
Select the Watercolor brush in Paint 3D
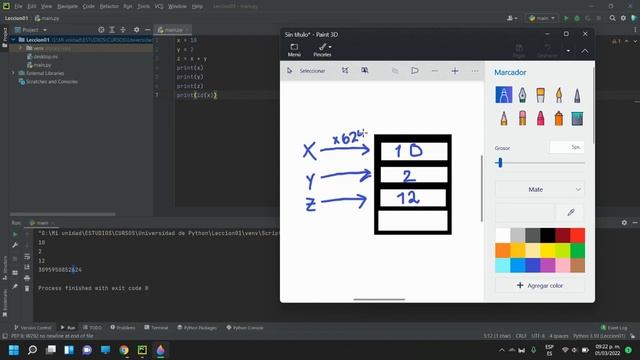coord(559,95)
